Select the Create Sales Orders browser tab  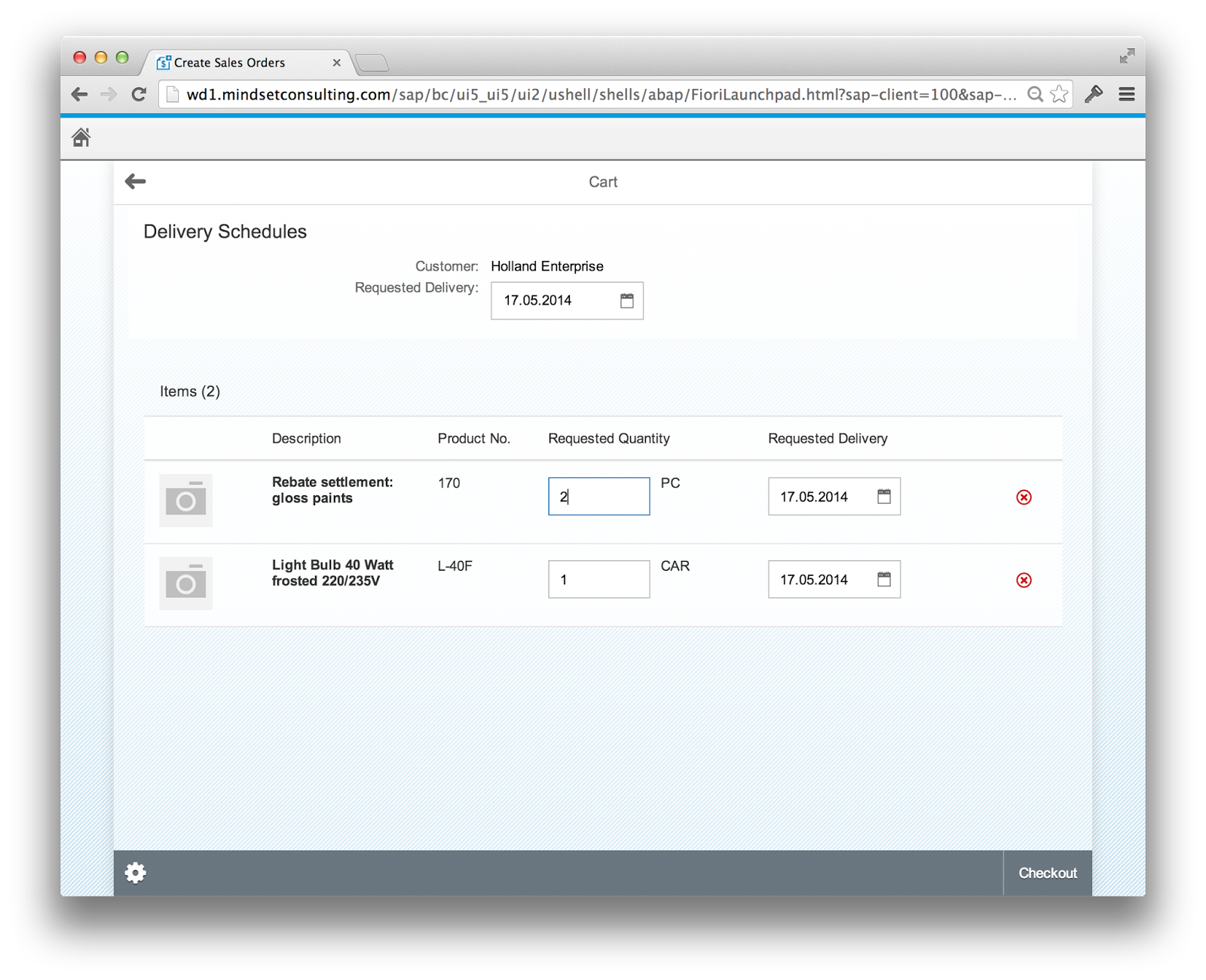coord(230,63)
